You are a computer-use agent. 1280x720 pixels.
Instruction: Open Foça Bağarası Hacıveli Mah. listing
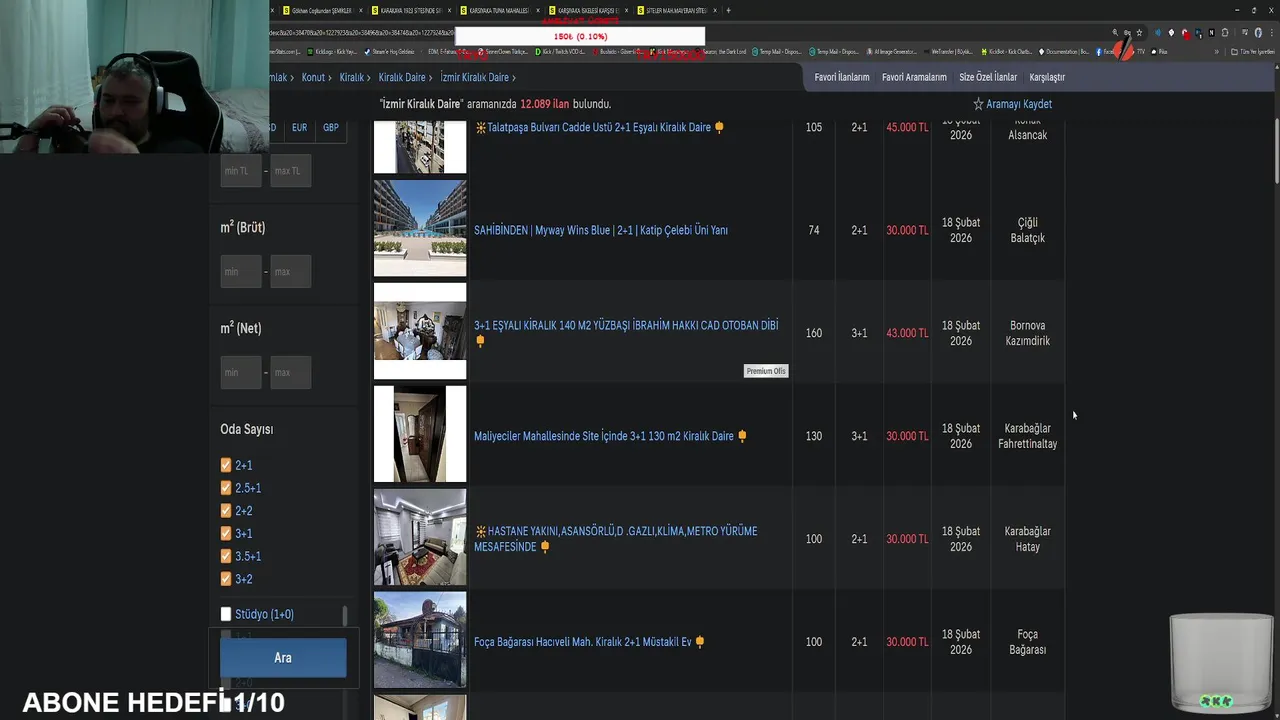tap(583, 642)
